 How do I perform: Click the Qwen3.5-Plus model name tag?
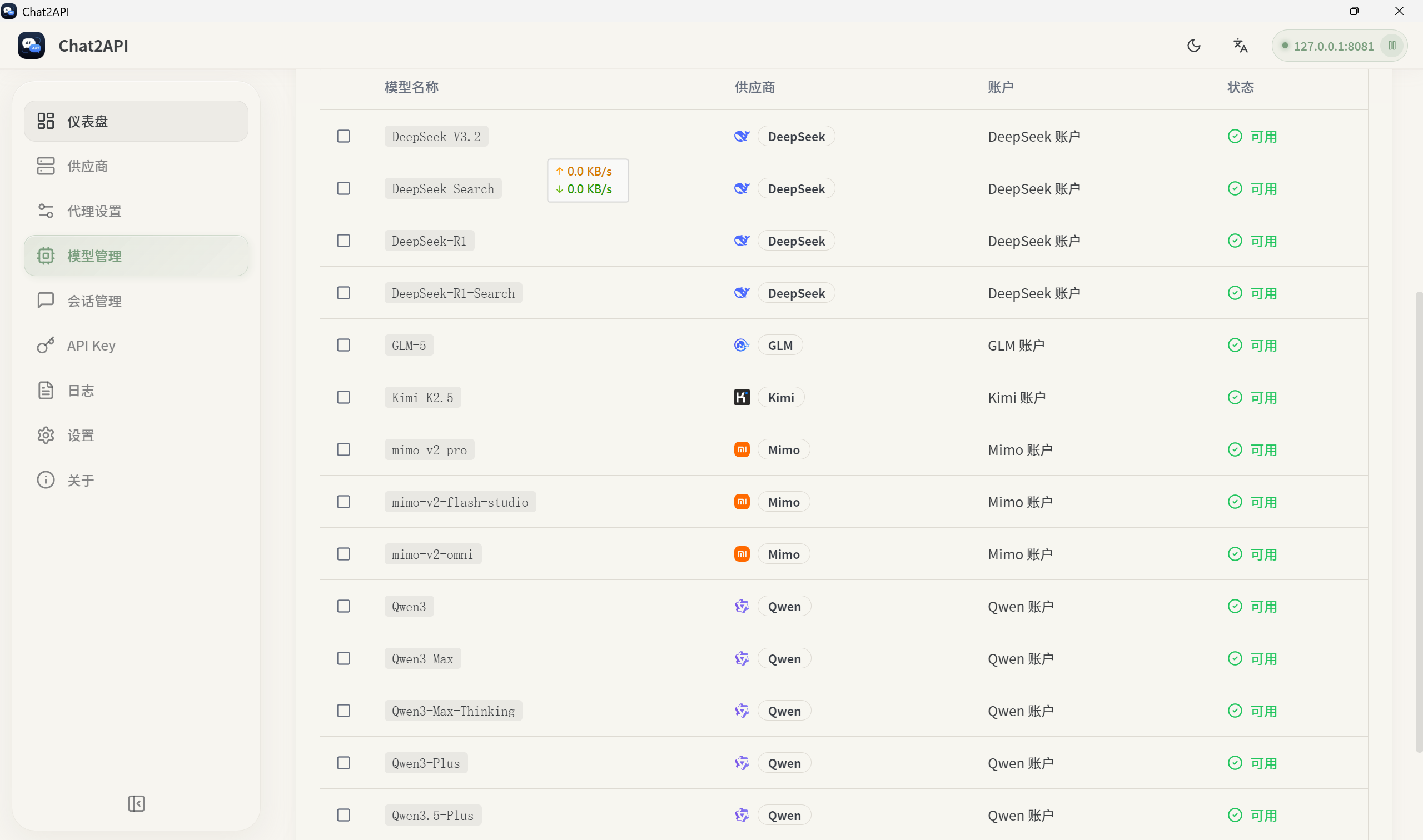tap(432, 815)
